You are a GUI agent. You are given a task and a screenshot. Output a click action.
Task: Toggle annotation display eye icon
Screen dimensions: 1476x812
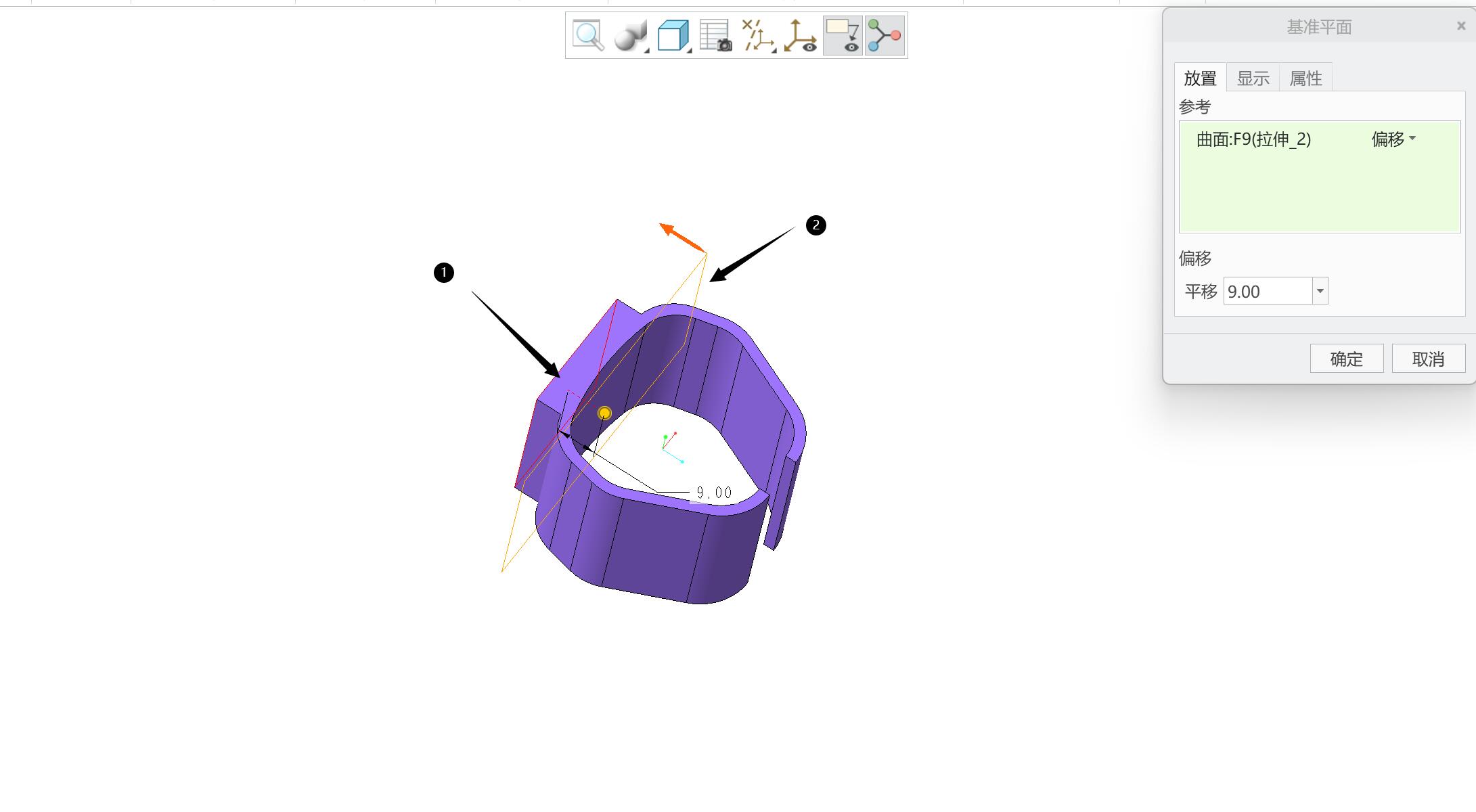[843, 35]
